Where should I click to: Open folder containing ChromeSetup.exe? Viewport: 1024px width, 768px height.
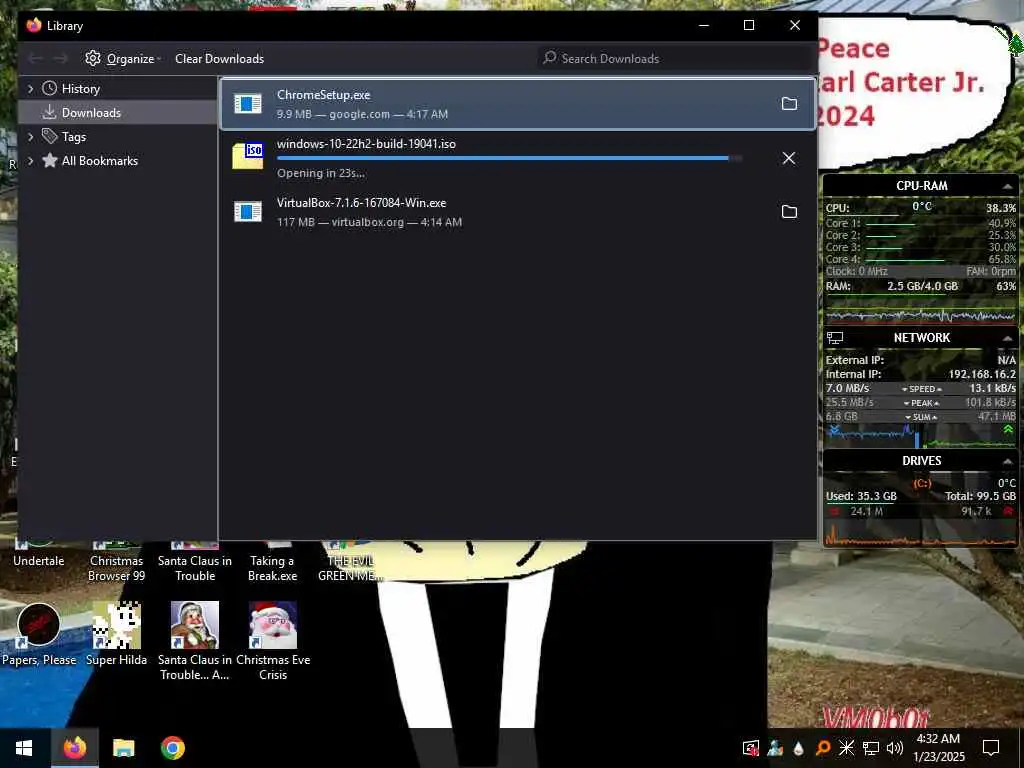point(789,104)
